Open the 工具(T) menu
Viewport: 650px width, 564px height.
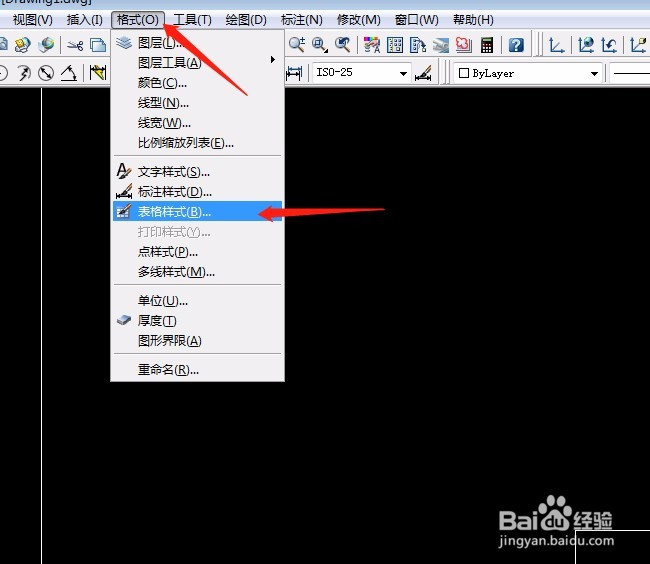(192, 19)
